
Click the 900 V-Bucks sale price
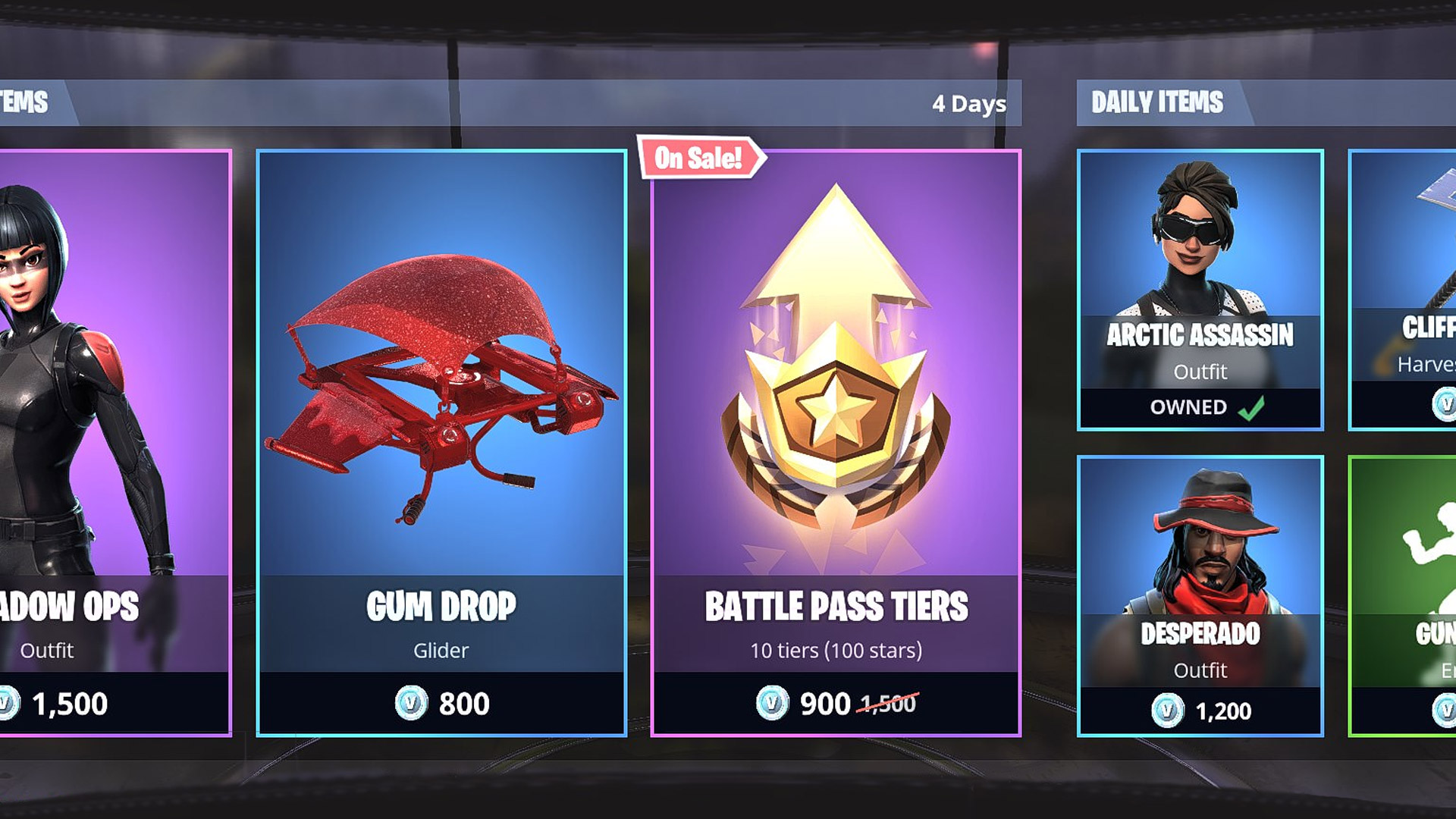pyautogui.click(x=825, y=704)
